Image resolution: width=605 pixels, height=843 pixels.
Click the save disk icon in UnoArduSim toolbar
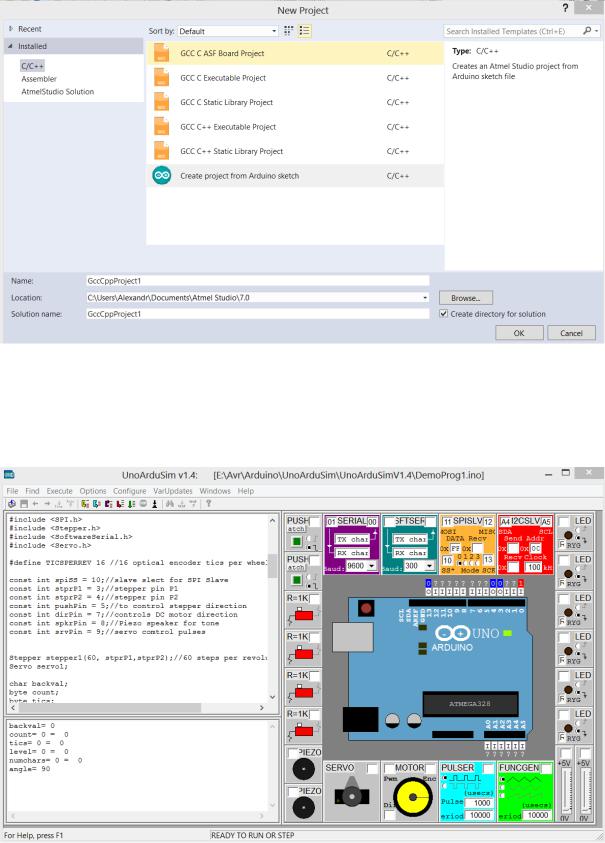24,504
